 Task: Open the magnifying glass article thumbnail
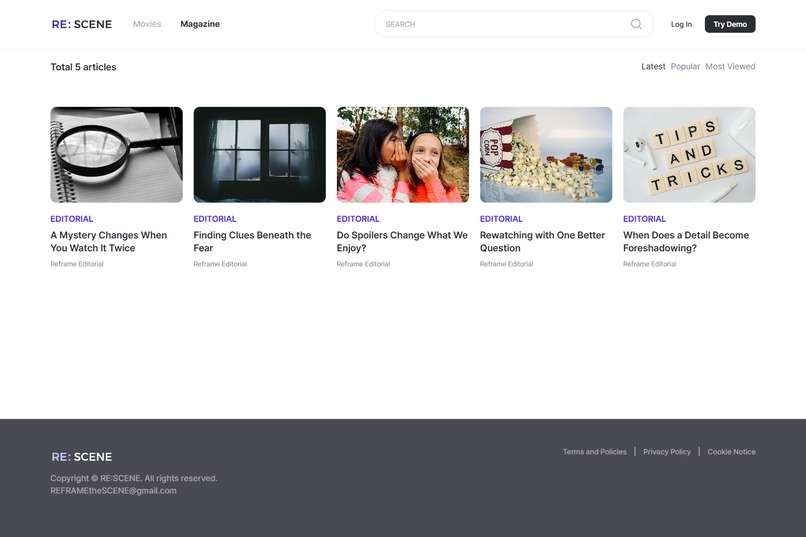116,155
